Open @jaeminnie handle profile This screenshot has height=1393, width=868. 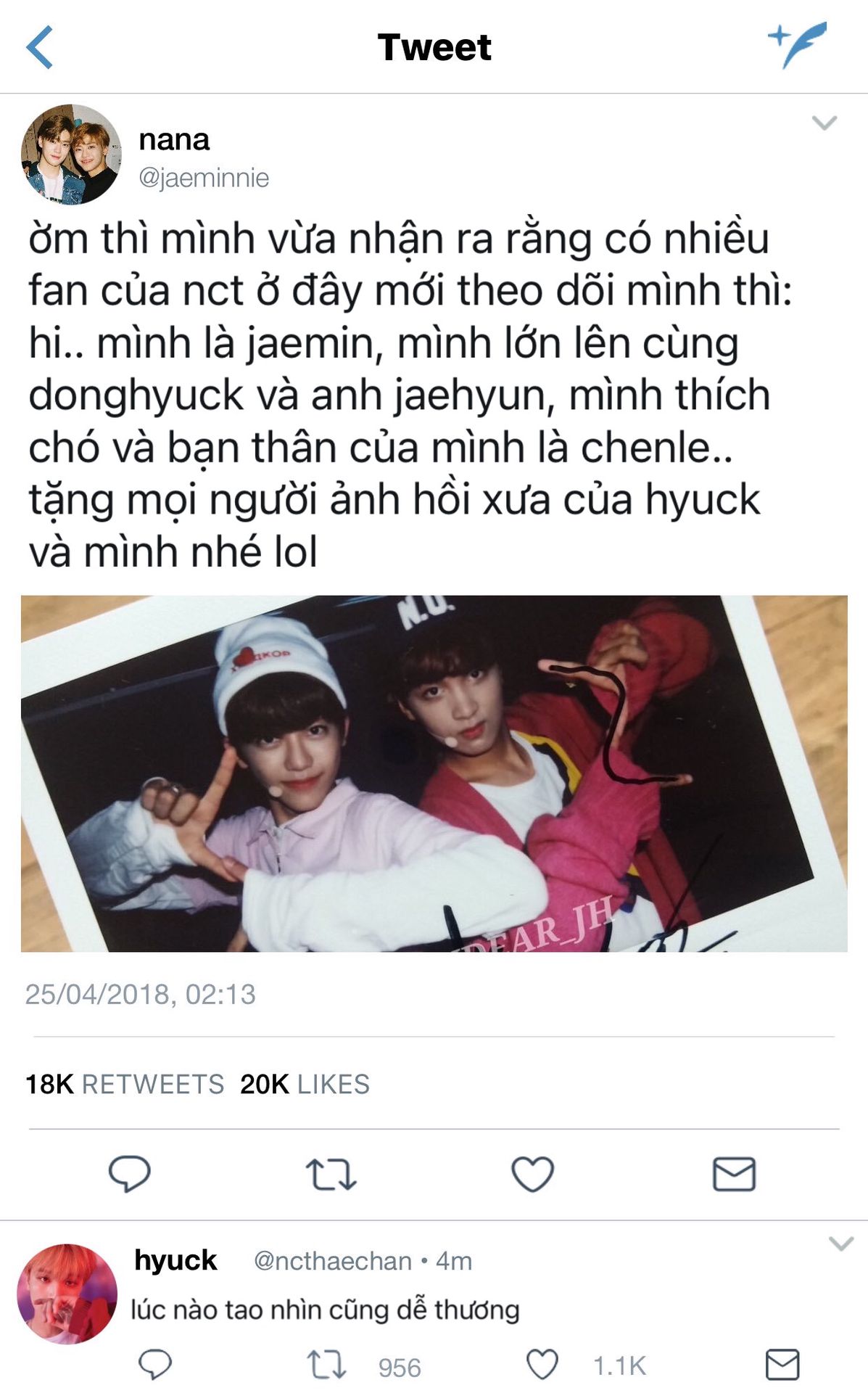pyautogui.click(x=204, y=178)
